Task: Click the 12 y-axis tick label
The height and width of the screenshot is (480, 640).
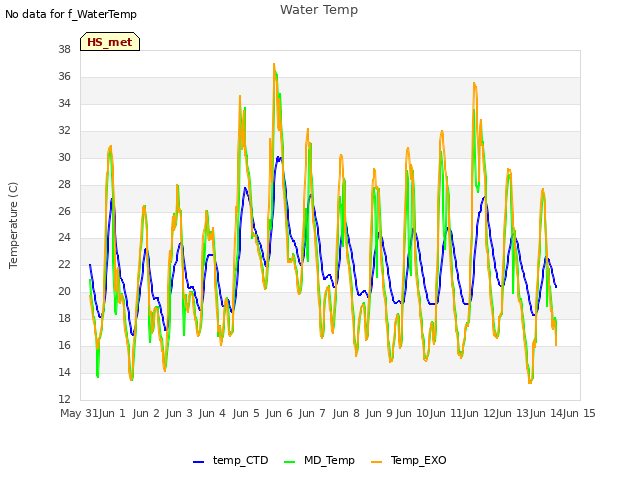Action: point(64,399)
